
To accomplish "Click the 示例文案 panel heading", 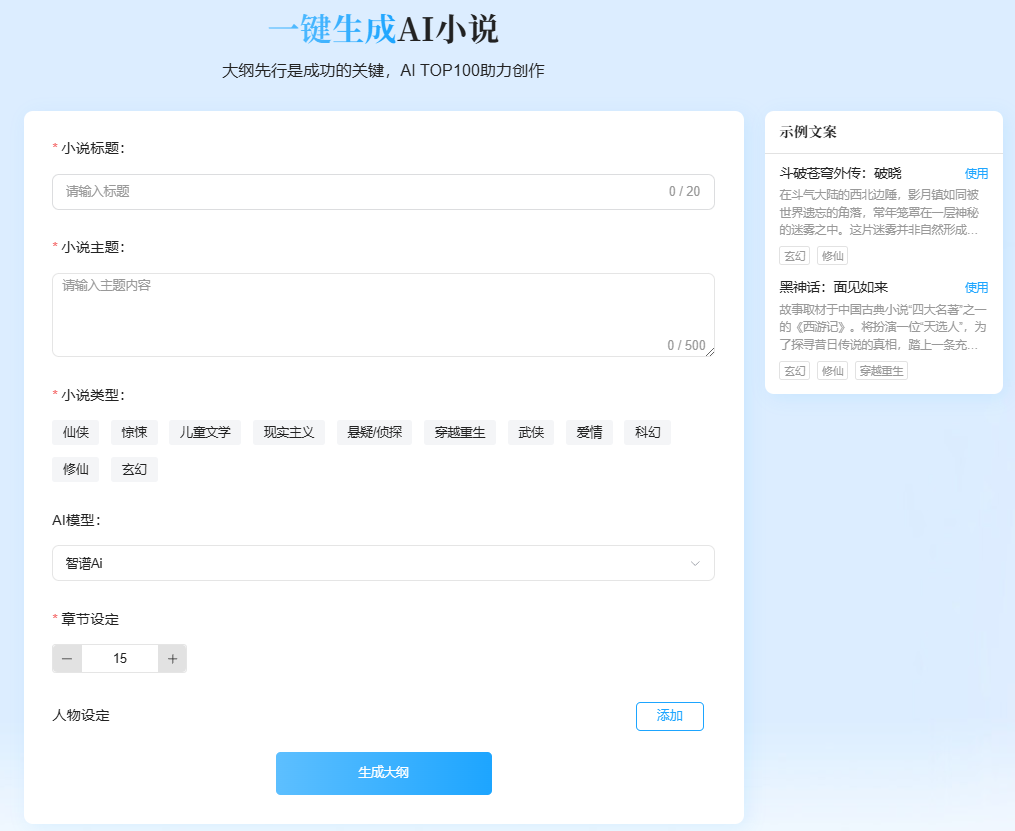I will point(808,132).
